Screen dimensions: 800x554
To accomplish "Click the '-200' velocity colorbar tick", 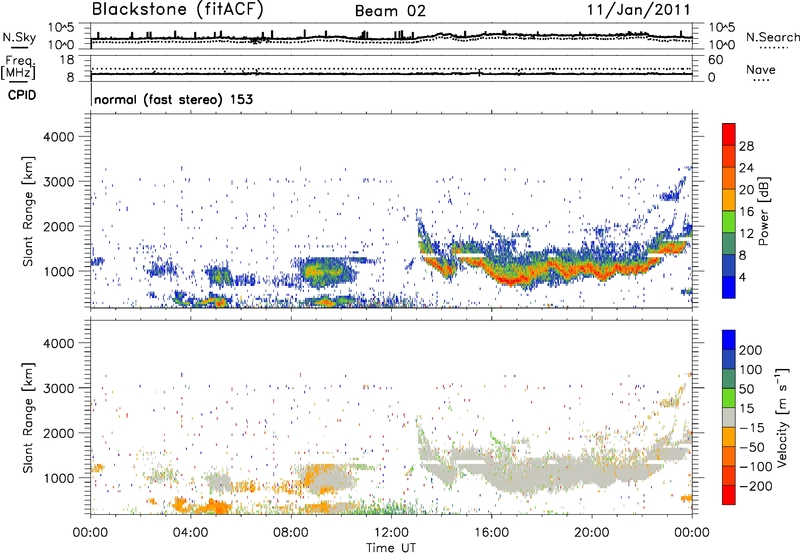I will click(x=756, y=486).
